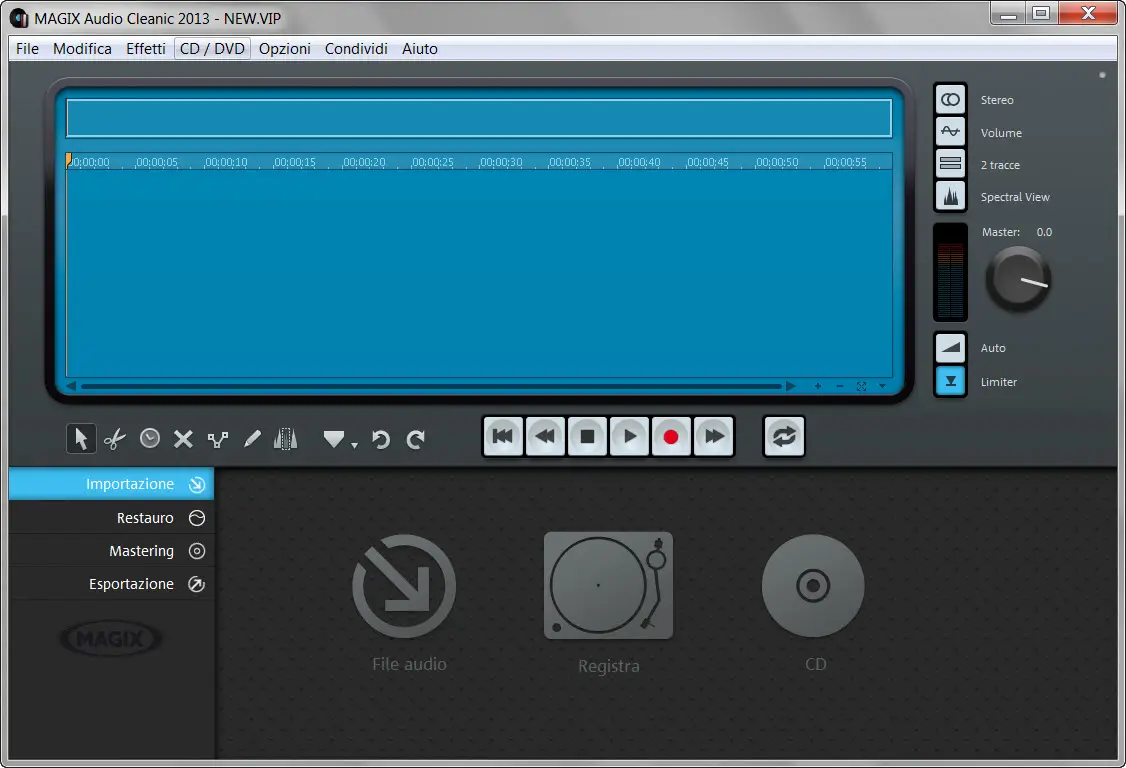Toggle the Spectral View button
This screenshot has height=768, width=1126.
tap(950, 195)
